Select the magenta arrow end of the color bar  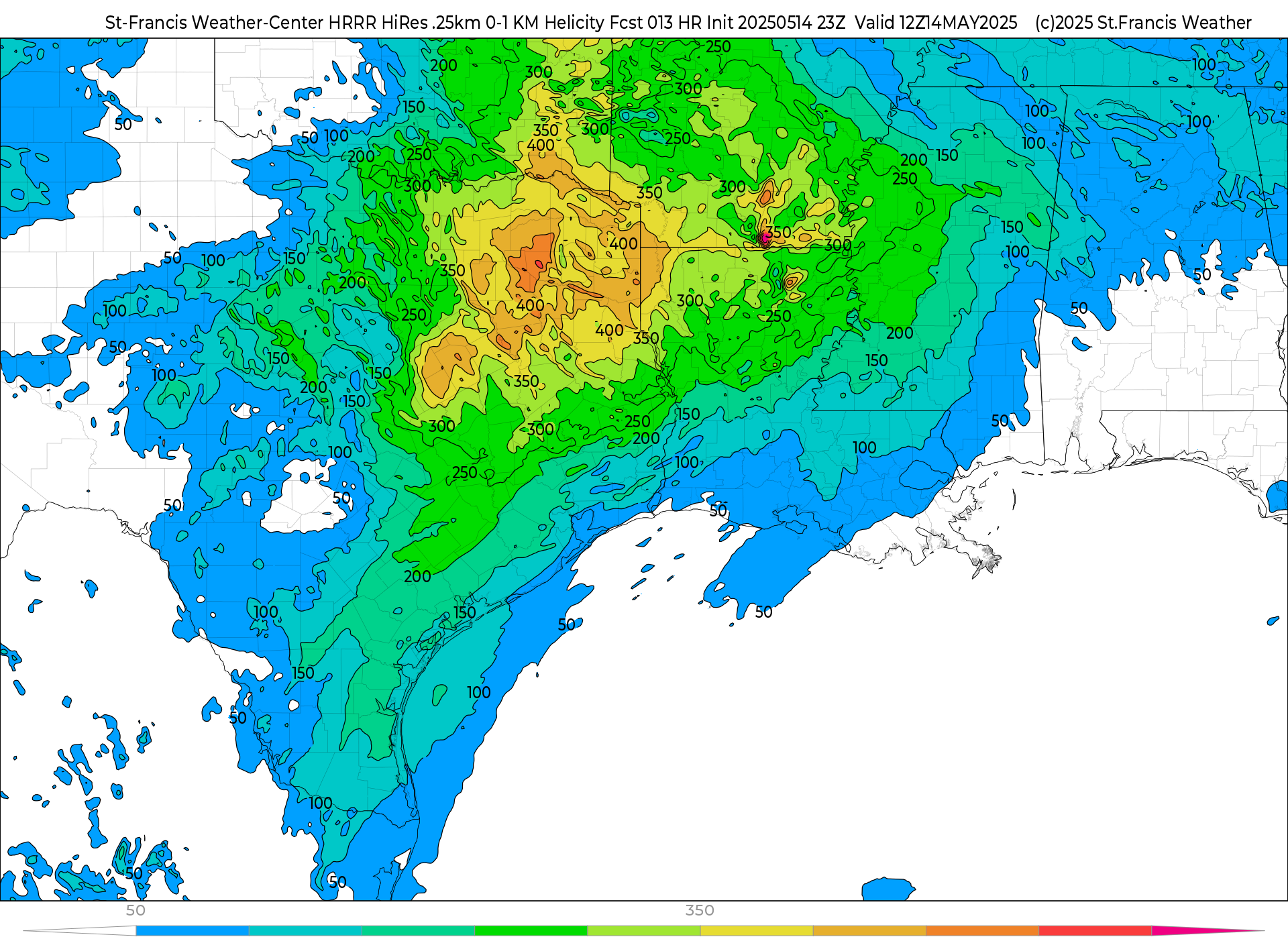[x=1207, y=931]
